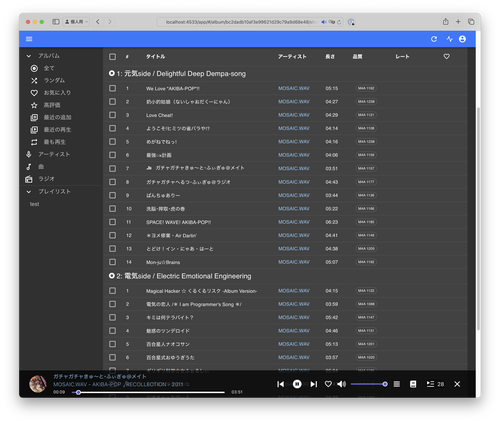Mute audio with the speaker icon
500x423 pixels.
point(342,384)
